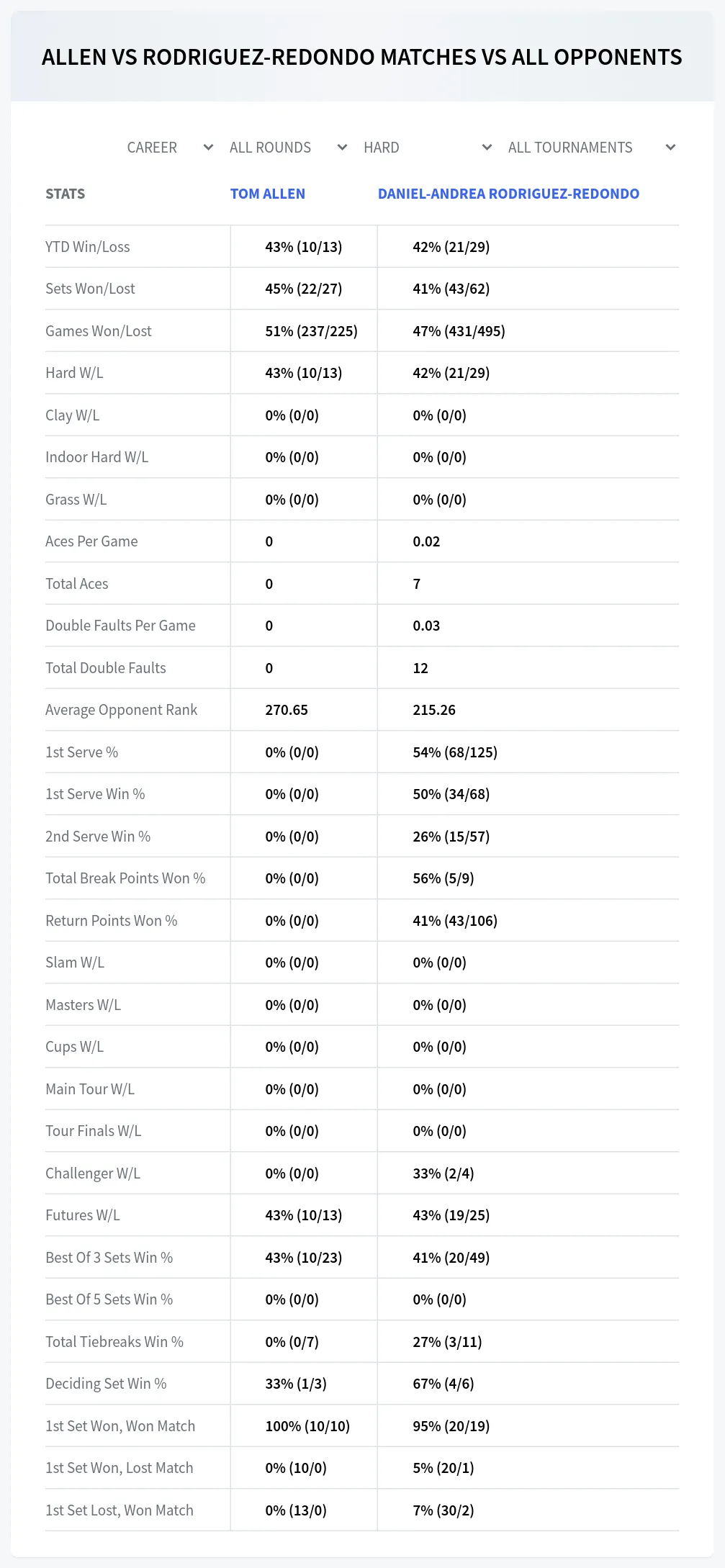Screen dimensions: 725x1568
Task: Select the page title heading text
Action: (362, 57)
